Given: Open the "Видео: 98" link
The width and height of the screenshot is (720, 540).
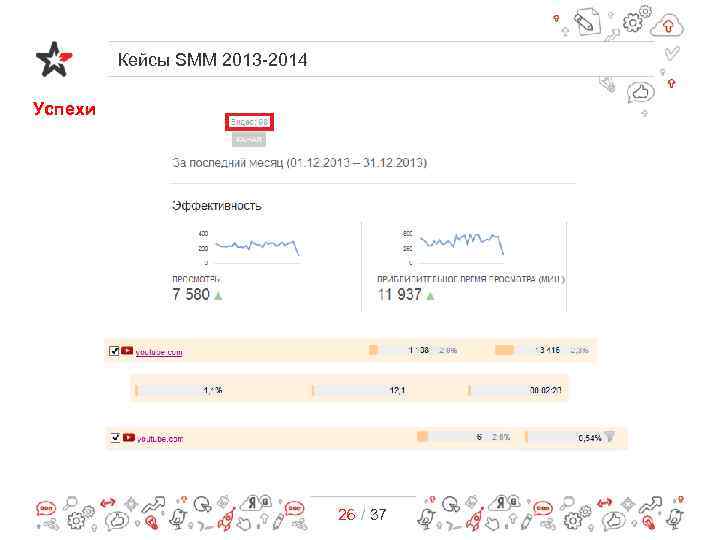Looking at the screenshot, I should [x=249, y=122].
